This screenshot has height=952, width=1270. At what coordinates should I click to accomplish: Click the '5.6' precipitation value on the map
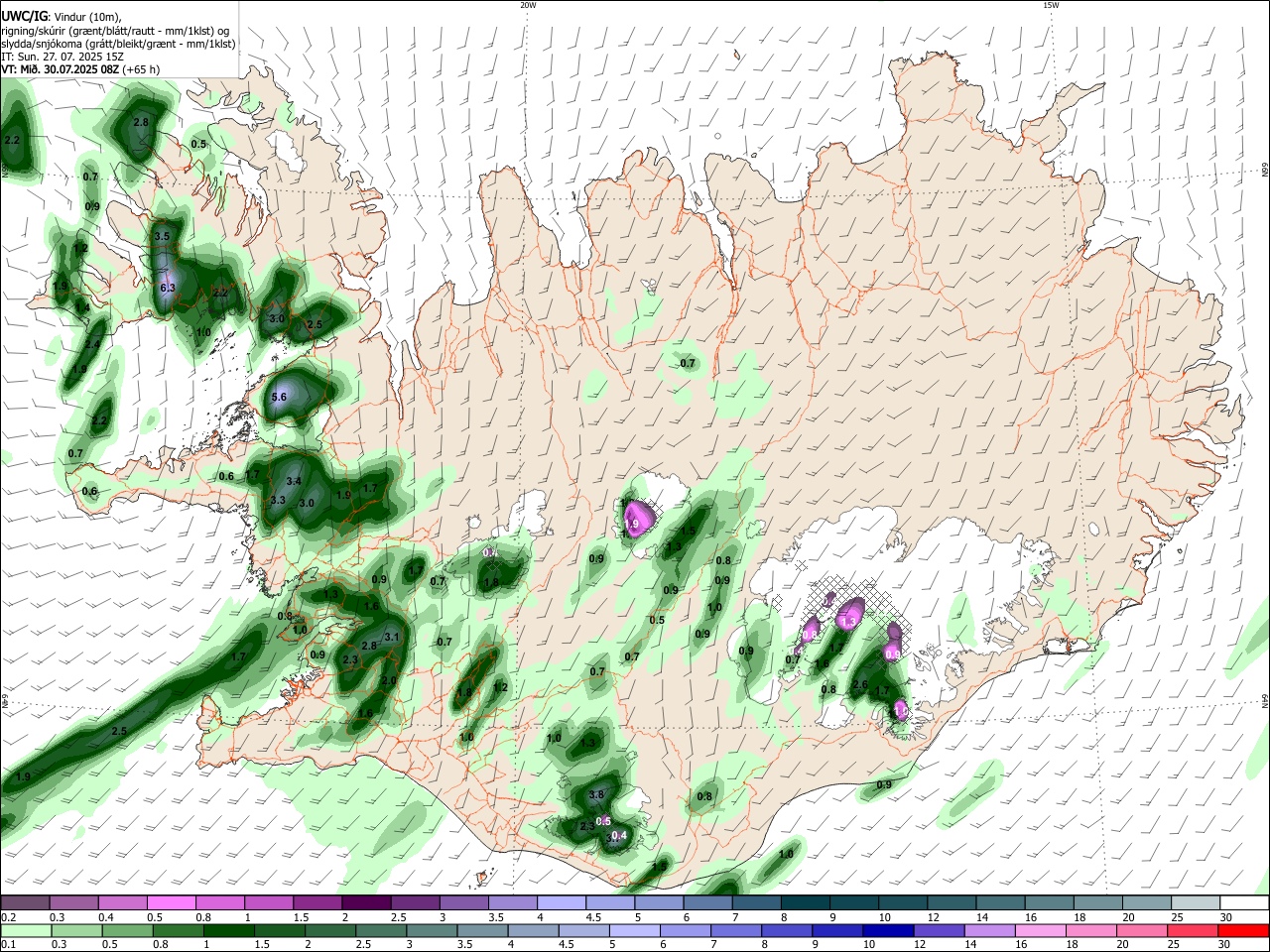279,397
